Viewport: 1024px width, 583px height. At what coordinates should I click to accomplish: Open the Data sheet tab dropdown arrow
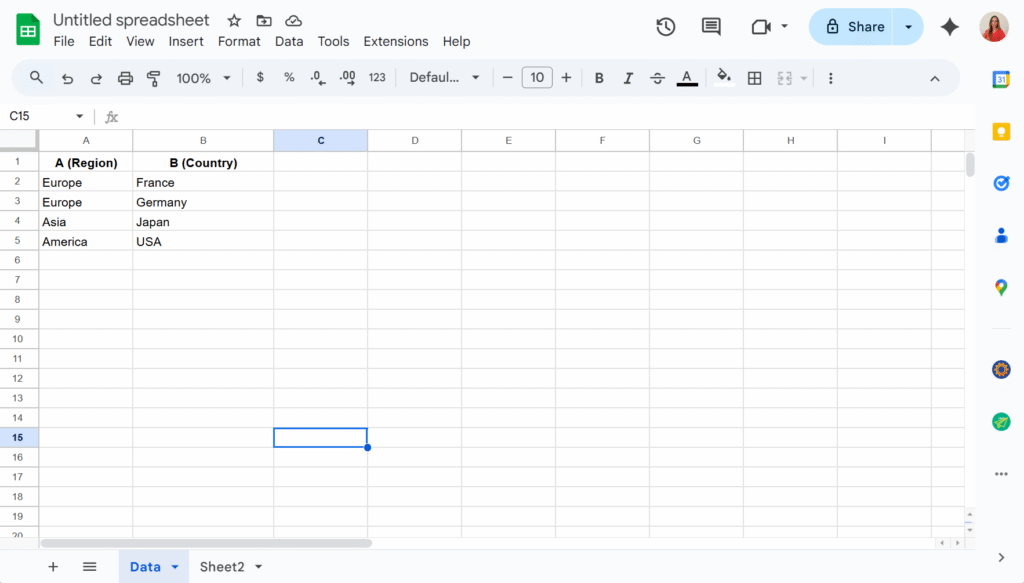(175, 567)
